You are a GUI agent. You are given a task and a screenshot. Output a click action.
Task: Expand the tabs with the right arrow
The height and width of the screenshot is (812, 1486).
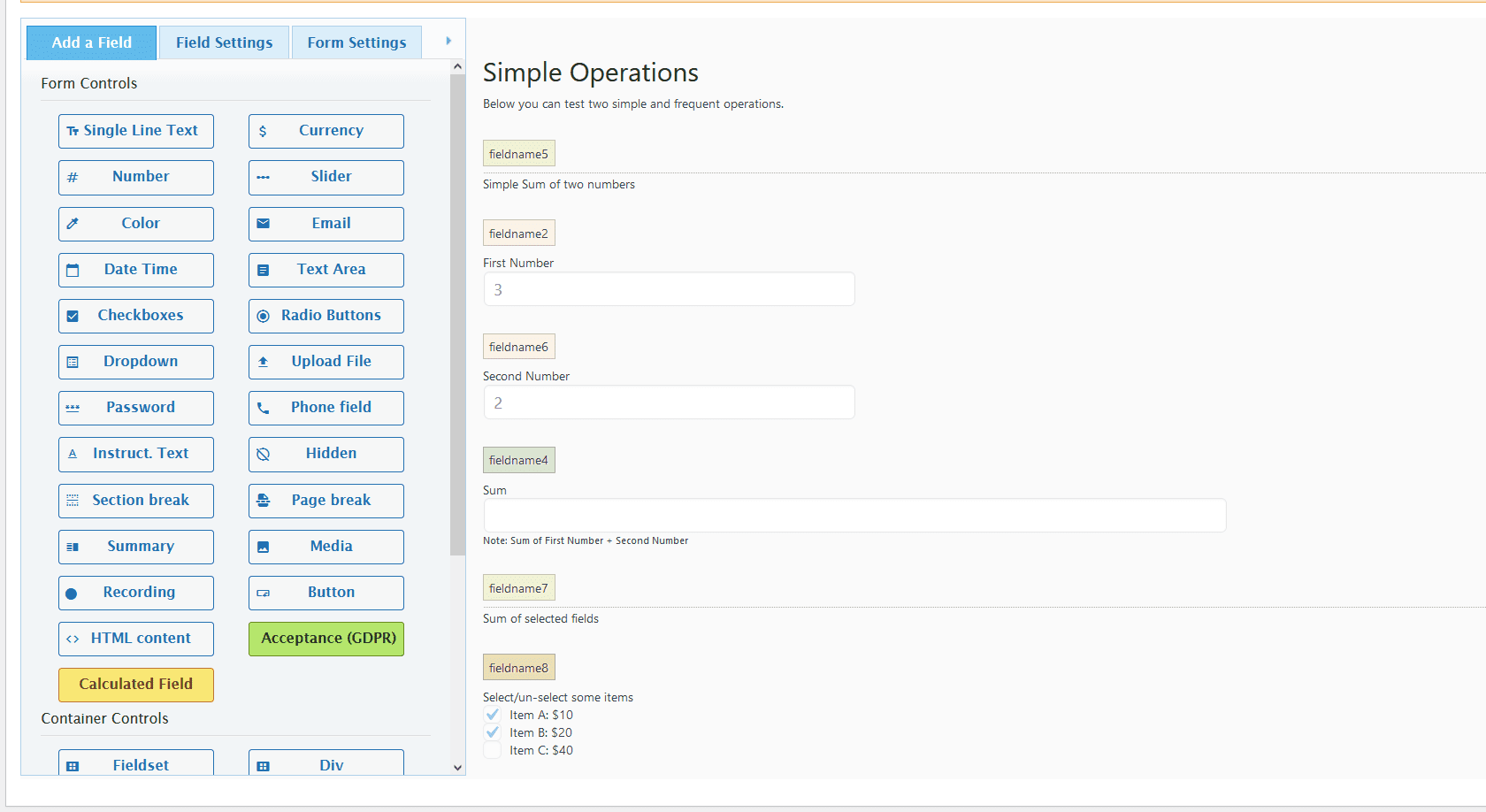(x=448, y=41)
